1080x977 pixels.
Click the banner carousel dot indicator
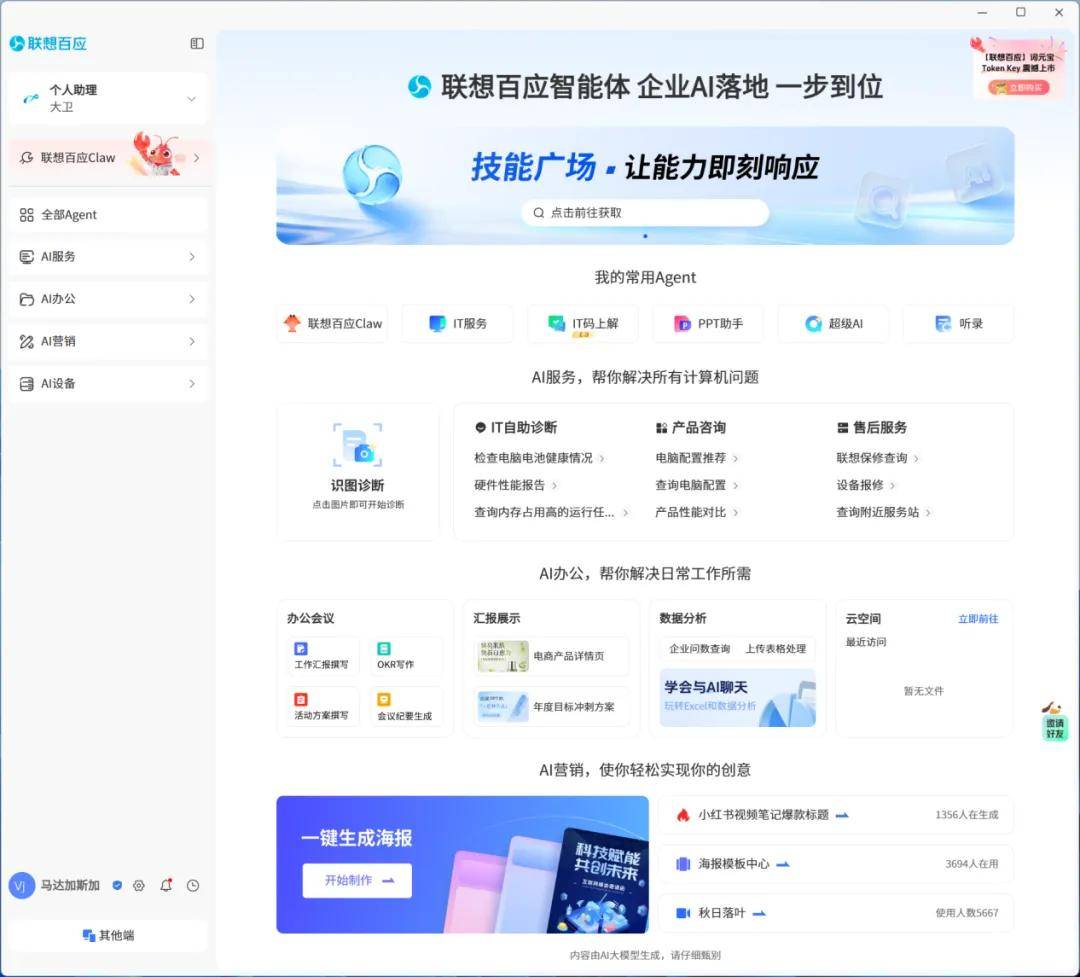point(645,236)
